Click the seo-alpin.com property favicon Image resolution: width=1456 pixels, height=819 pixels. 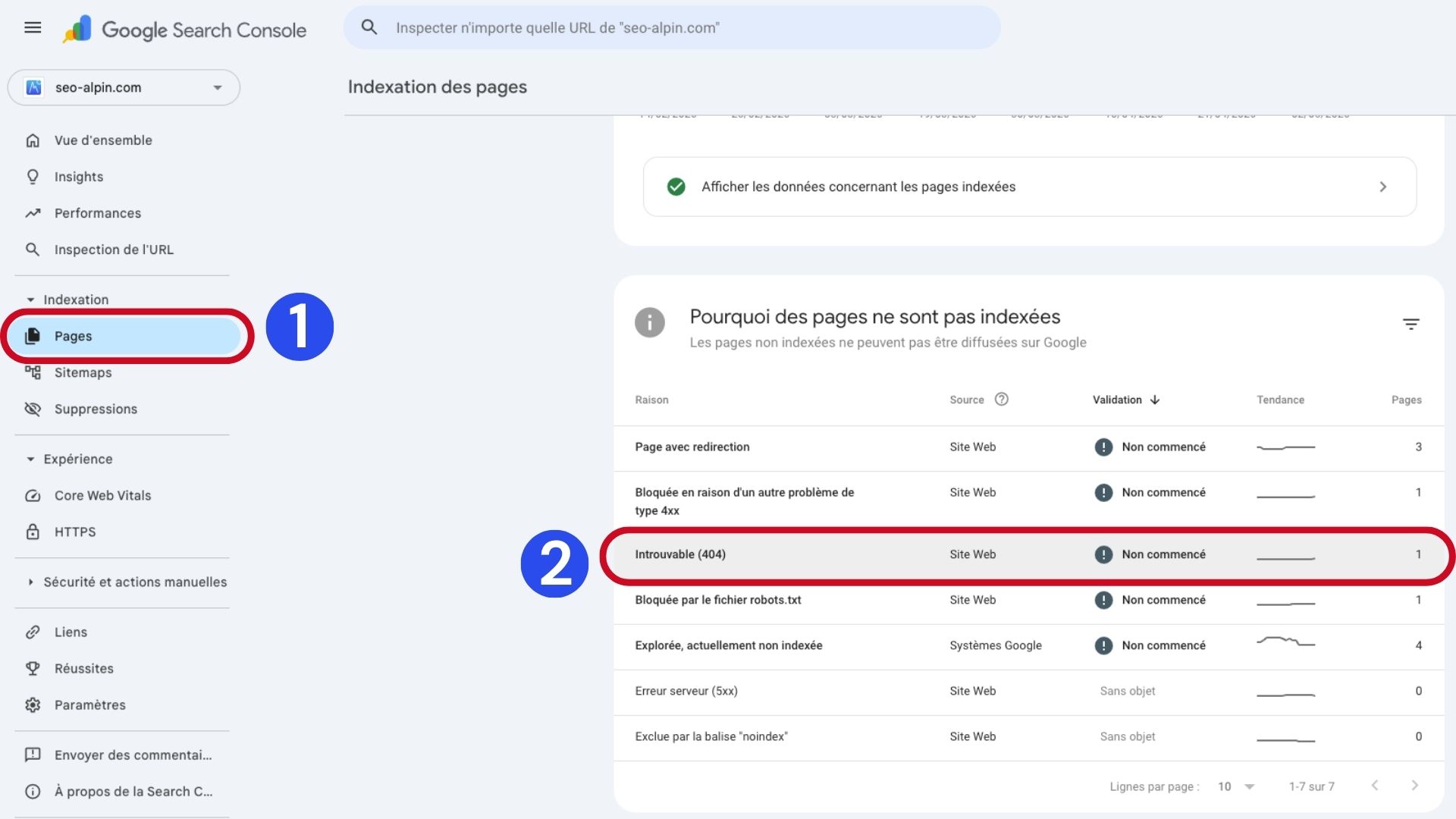(x=33, y=87)
